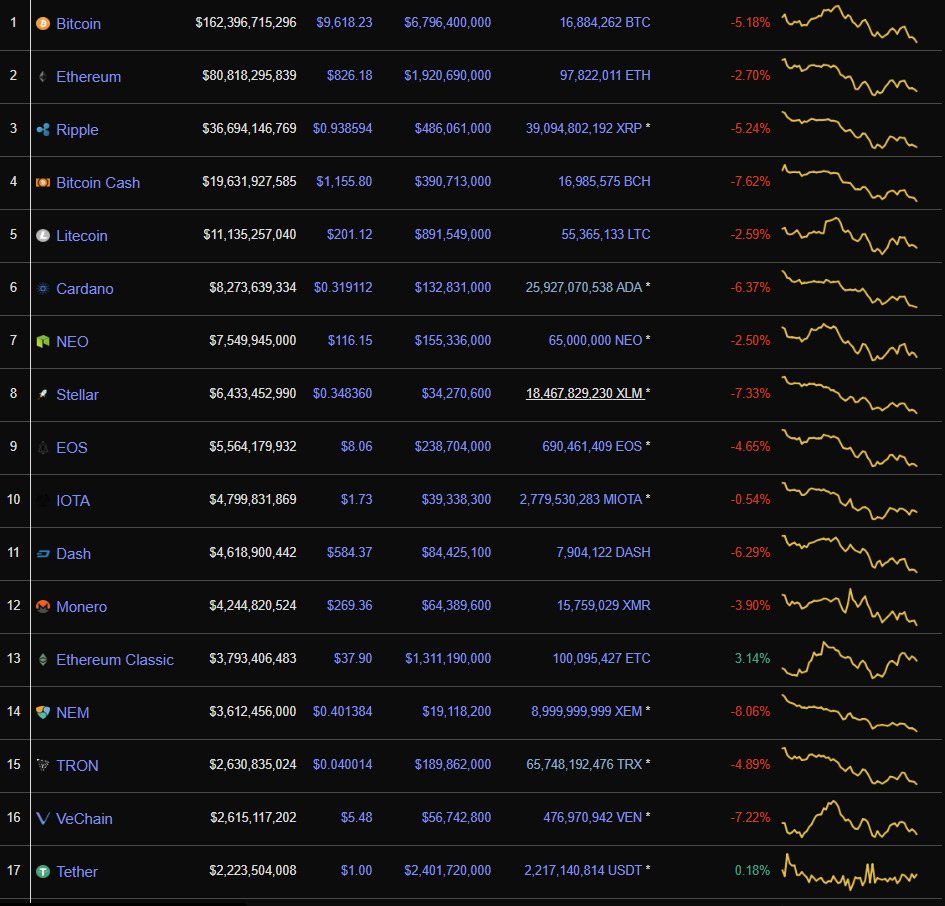Screen dimensions: 945x906
Task: Click Cardano market cap $8,273,639,334
Action: click(253, 288)
